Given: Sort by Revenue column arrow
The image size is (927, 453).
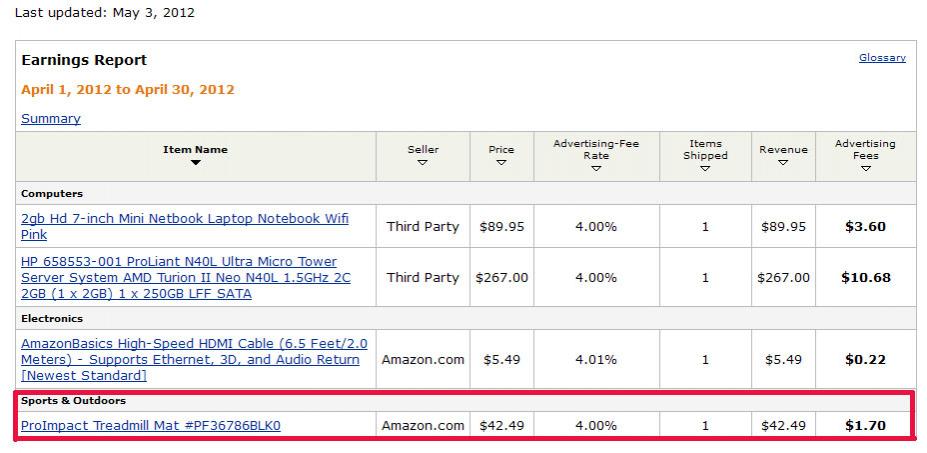Looking at the screenshot, I should coord(783,163).
